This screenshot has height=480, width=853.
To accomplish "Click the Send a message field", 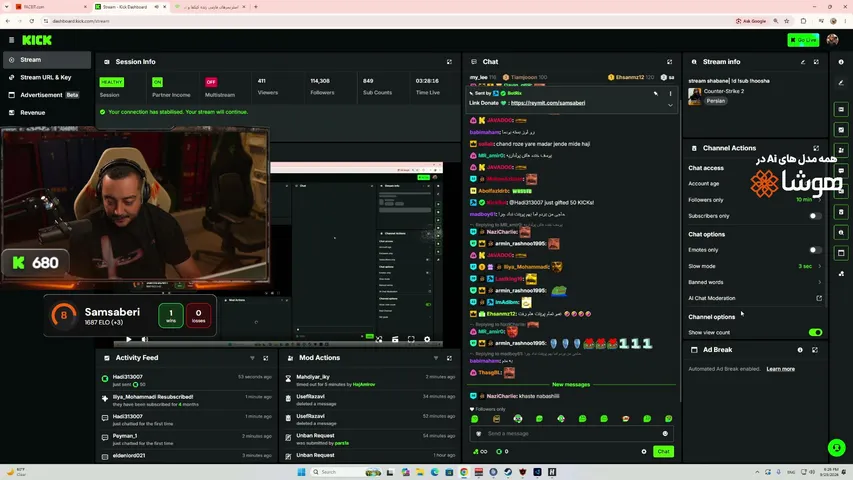I will (571, 434).
